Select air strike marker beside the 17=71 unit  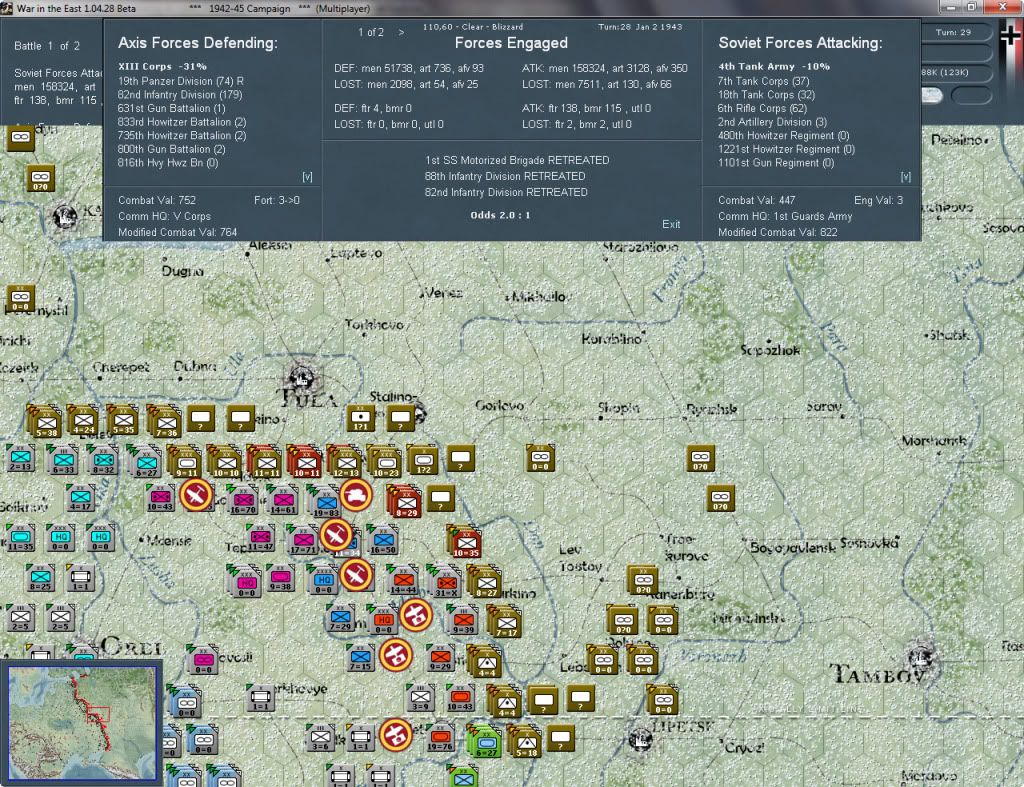[x=336, y=536]
